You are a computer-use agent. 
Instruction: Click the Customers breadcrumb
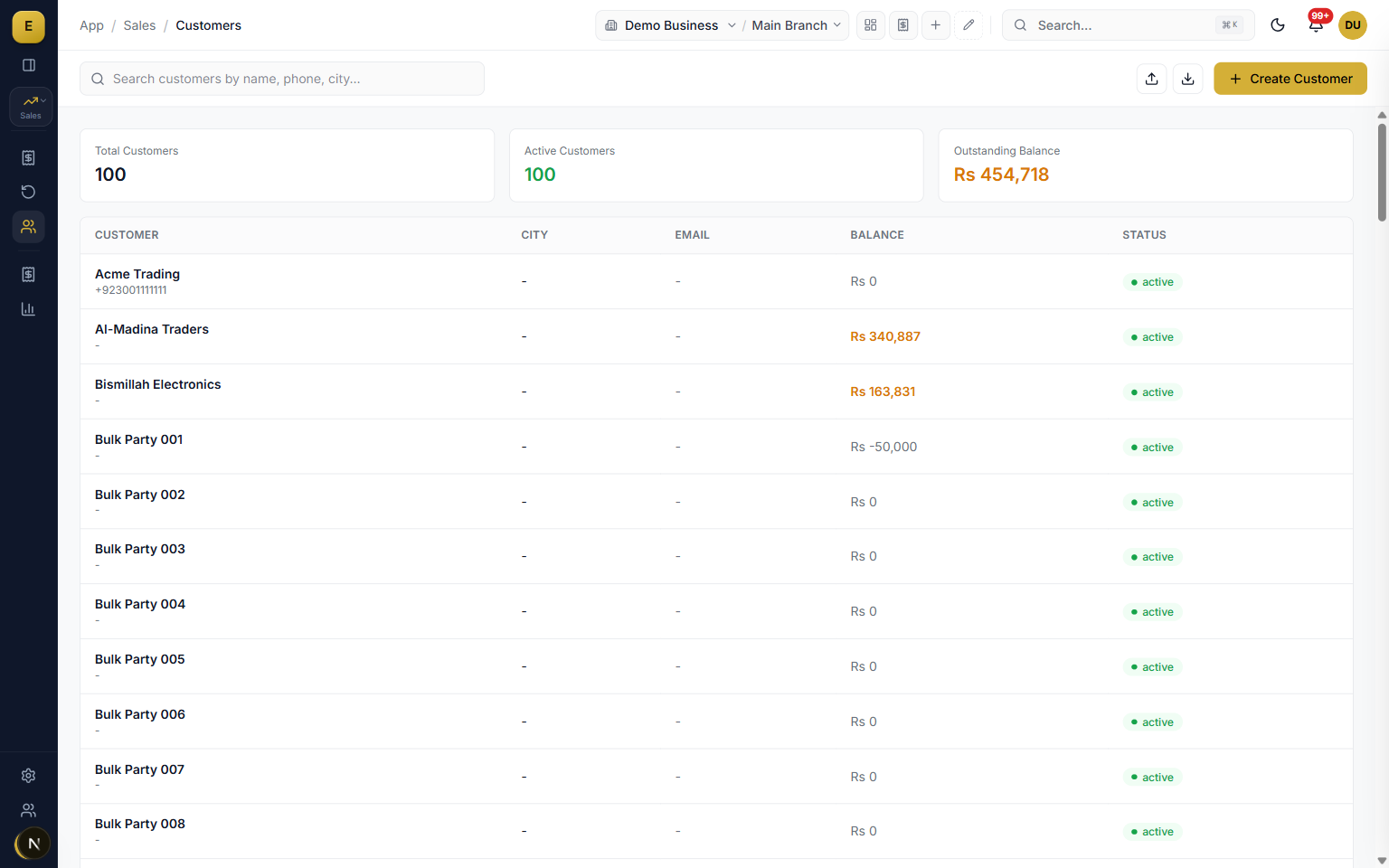click(208, 25)
